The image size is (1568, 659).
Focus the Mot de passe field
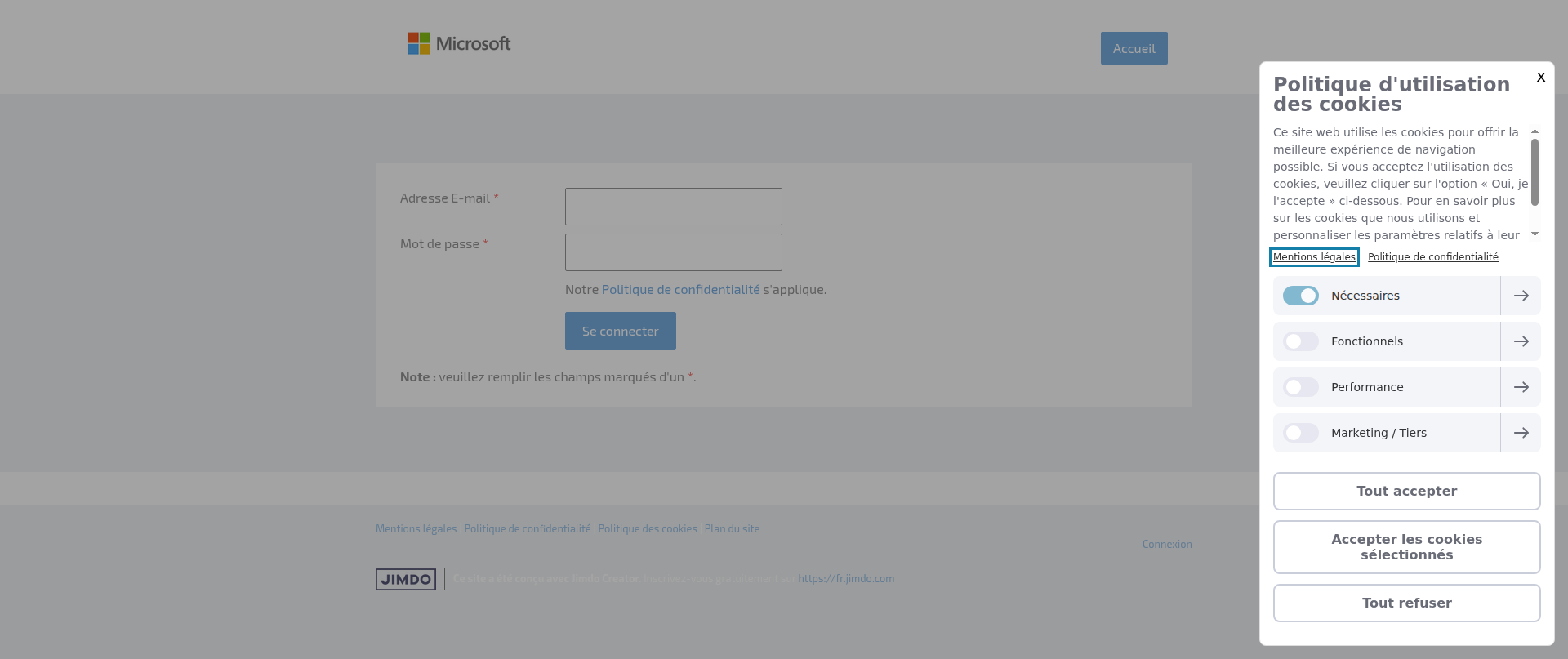tap(673, 252)
